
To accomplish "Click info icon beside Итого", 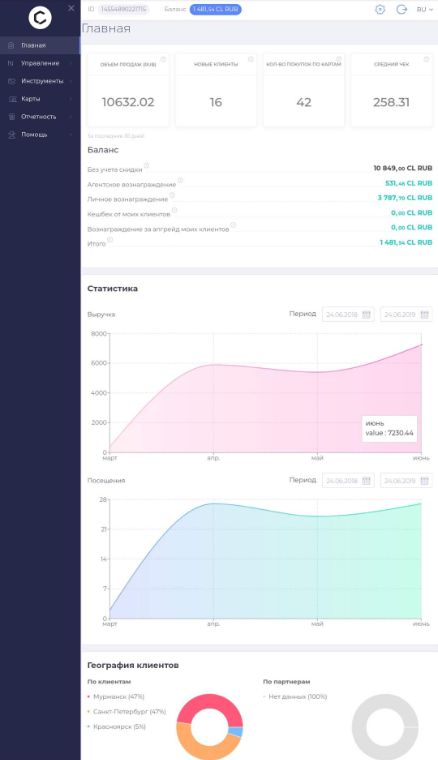I will point(110,240).
